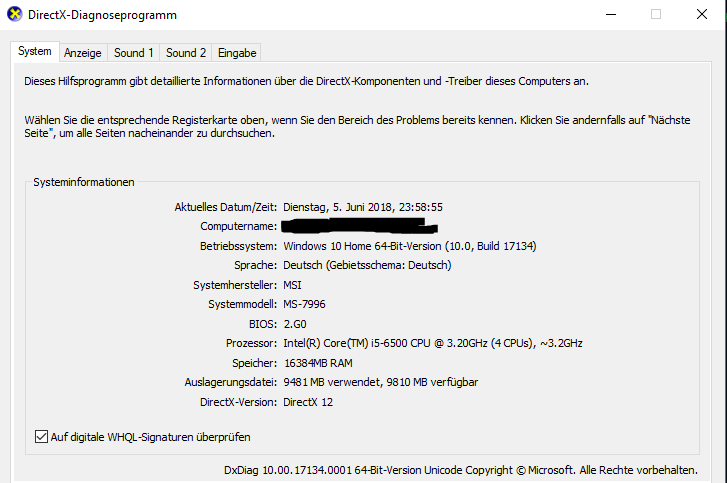Click the BIOS value 2.G0
727x483 pixels.
click(x=295, y=324)
